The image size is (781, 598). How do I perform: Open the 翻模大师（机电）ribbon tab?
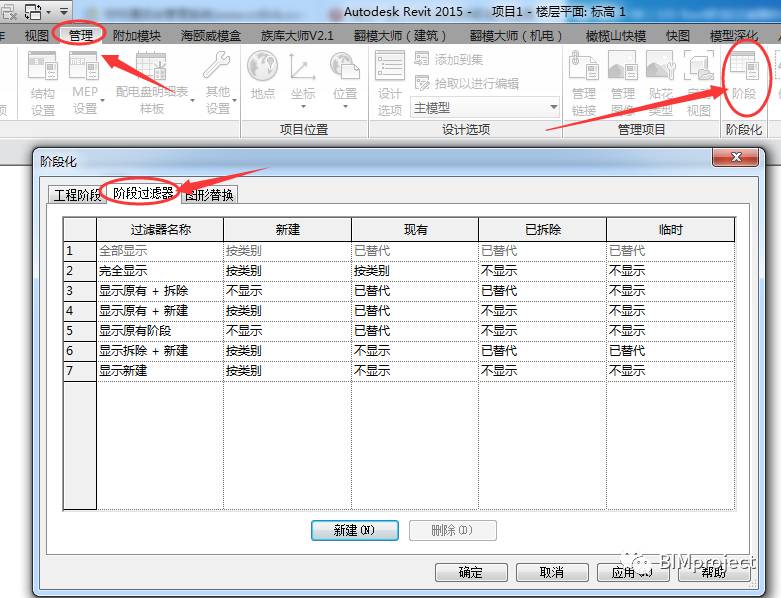(516, 35)
